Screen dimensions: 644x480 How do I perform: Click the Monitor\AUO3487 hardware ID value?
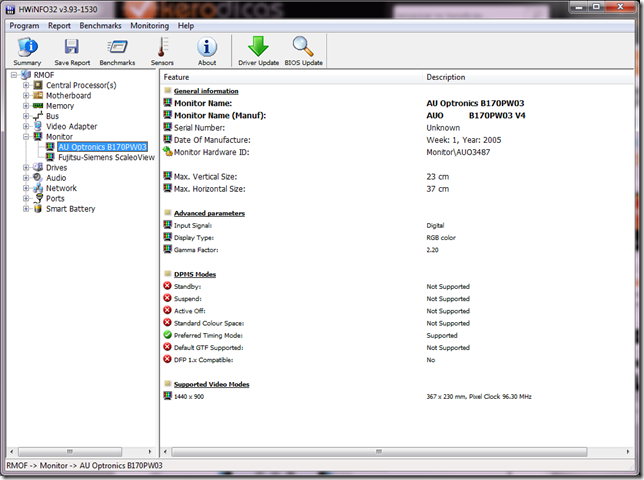[458, 152]
